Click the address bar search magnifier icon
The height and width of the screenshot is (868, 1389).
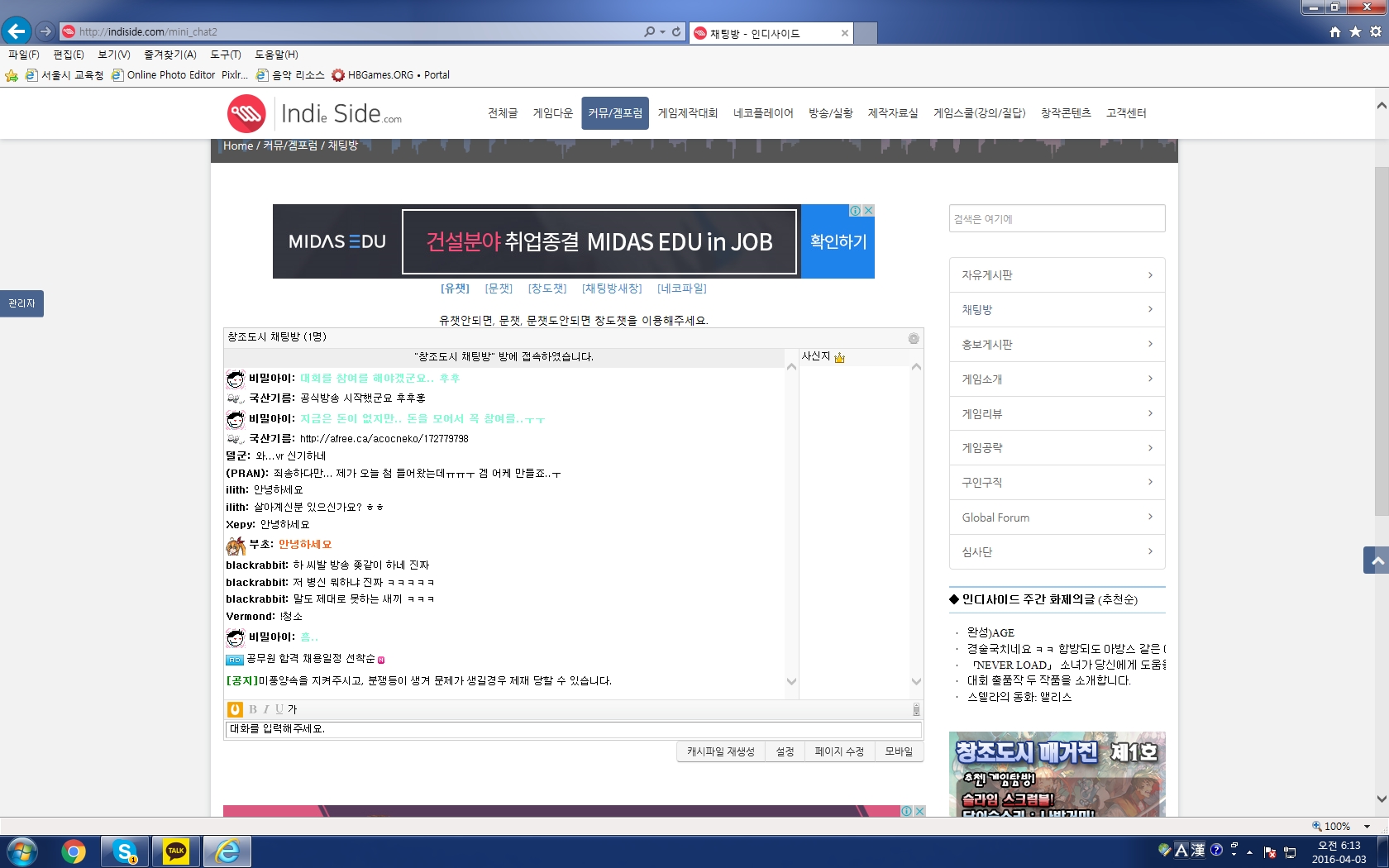pos(650,31)
